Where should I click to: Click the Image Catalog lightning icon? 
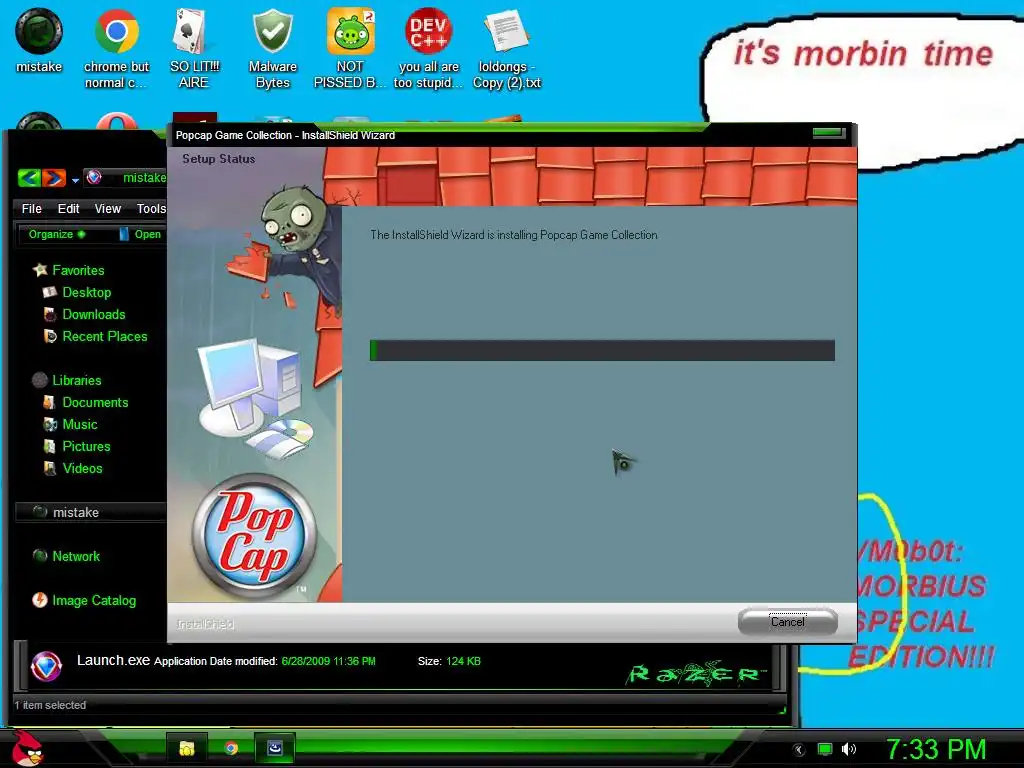[x=40, y=600]
